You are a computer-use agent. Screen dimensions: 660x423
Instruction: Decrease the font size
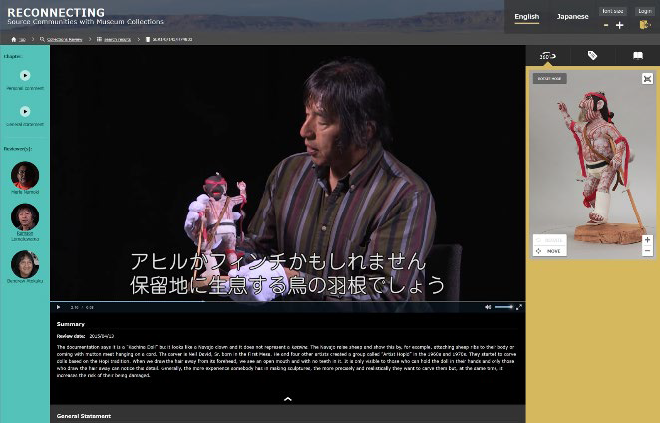pos(606,25)
